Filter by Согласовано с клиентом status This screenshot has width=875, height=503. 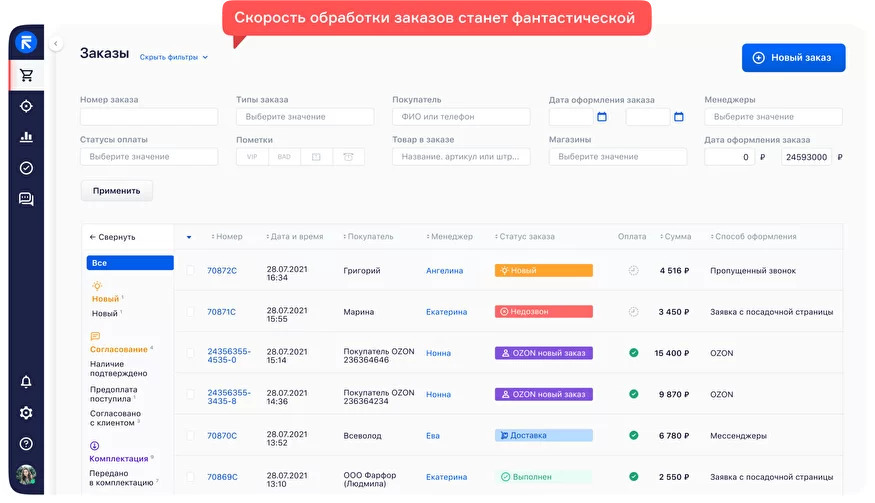click(115, 418)
